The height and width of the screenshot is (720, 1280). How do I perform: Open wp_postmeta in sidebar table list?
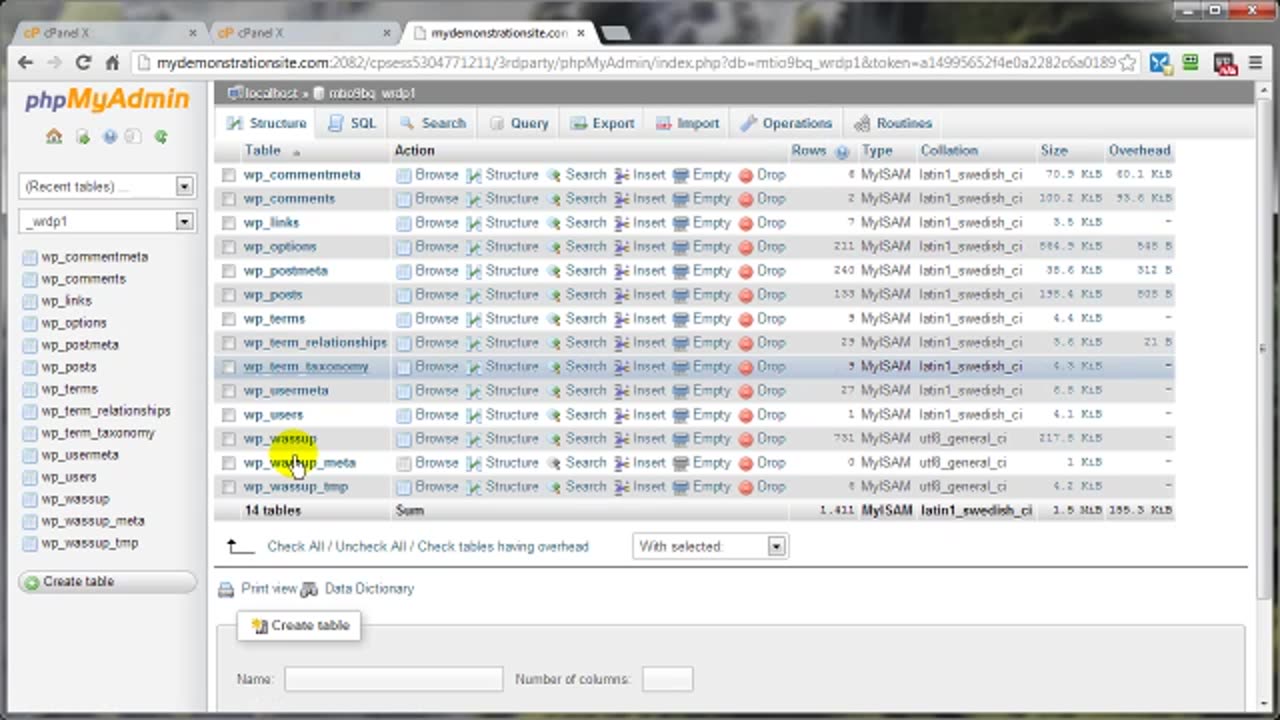coord(79,345)
